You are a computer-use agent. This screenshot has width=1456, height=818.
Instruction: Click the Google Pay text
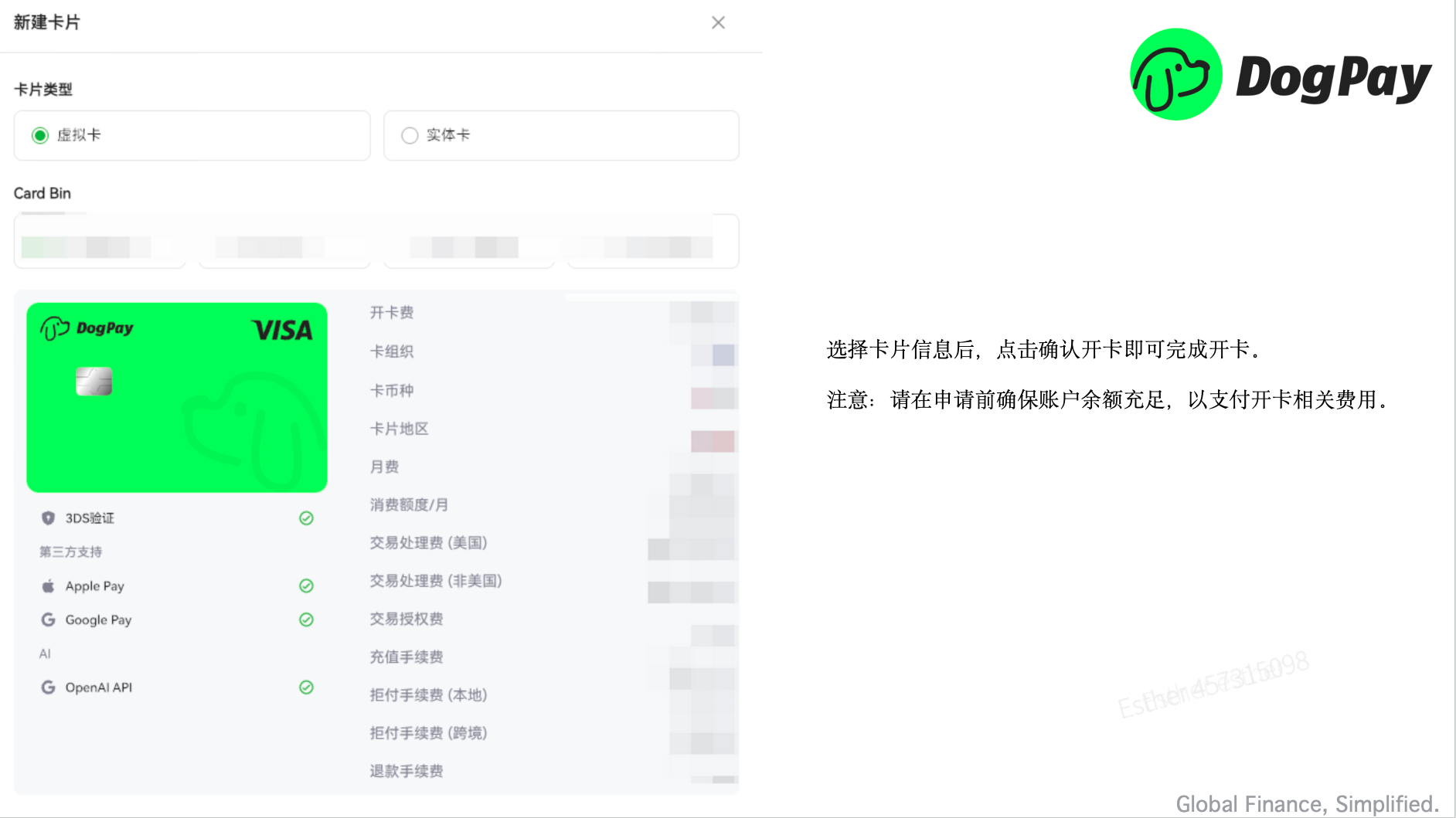[x=99, y=620]
